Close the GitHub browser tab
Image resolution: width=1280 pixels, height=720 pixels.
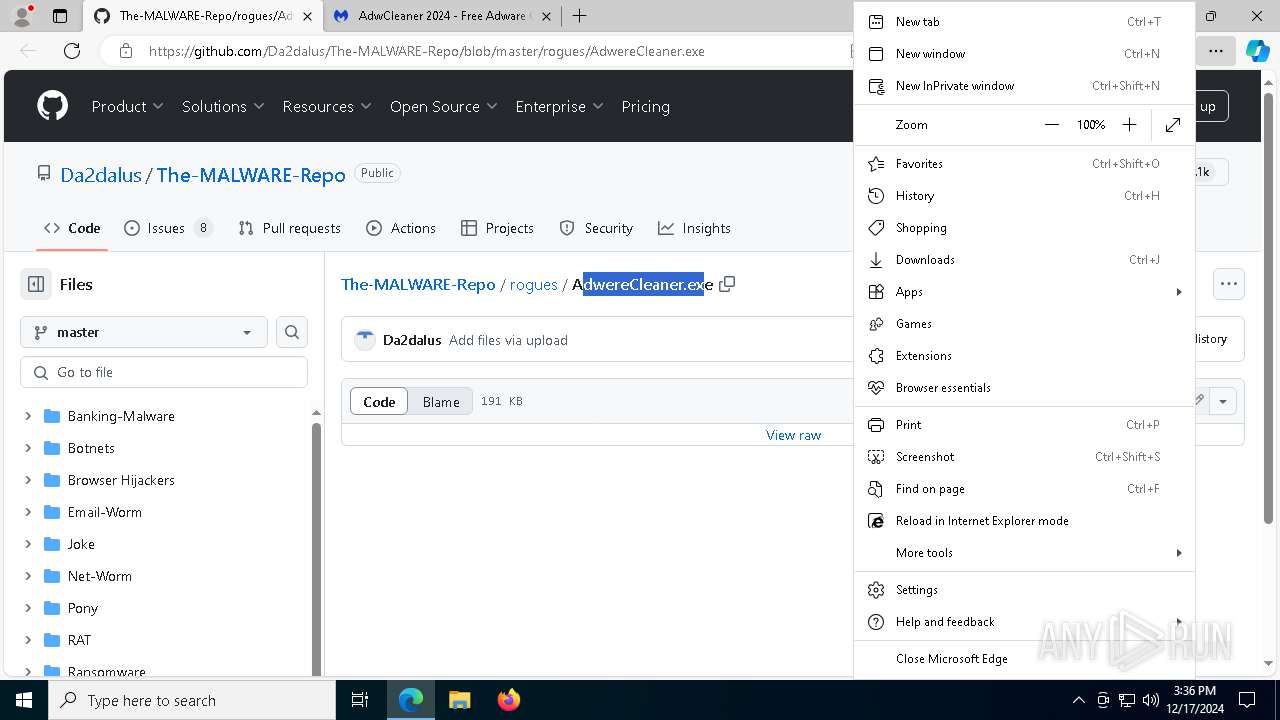tap(306, 16)
